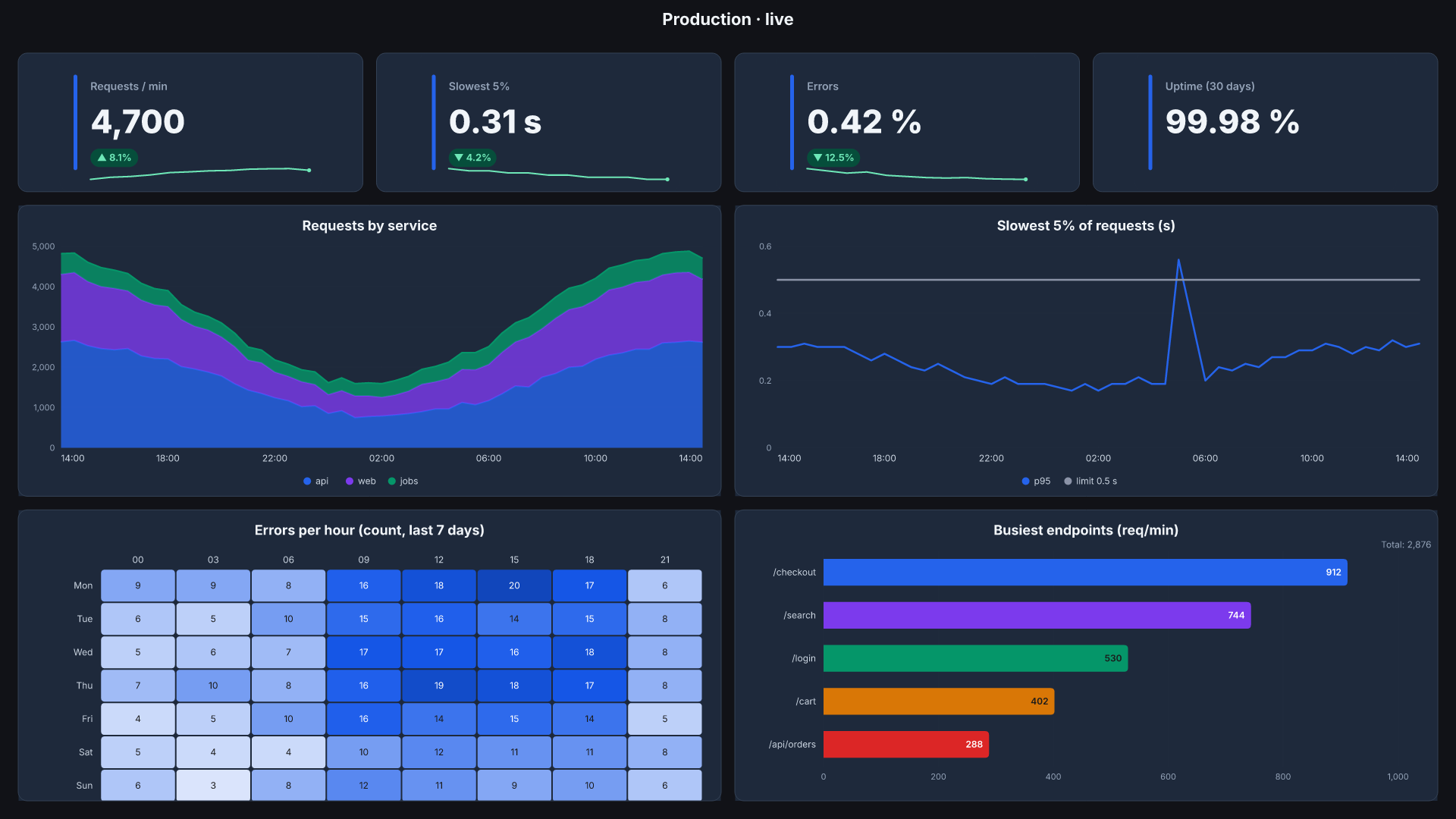The width and height of the screenshot is (1456, 819).
Task: Click the Production · live header
Action: coord(728,19)
